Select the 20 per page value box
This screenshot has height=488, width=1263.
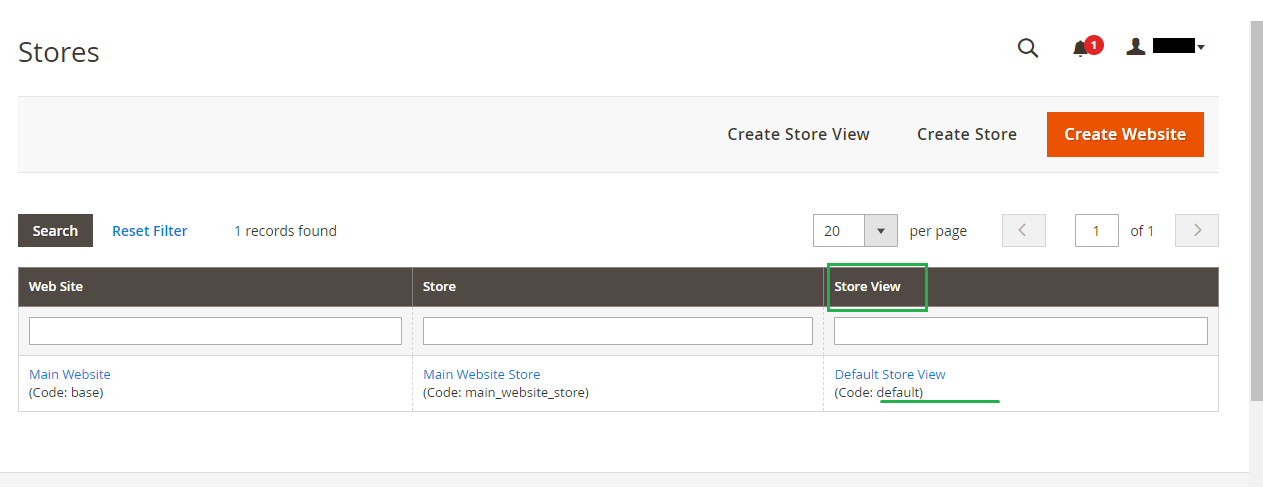(x=839, y=230)
